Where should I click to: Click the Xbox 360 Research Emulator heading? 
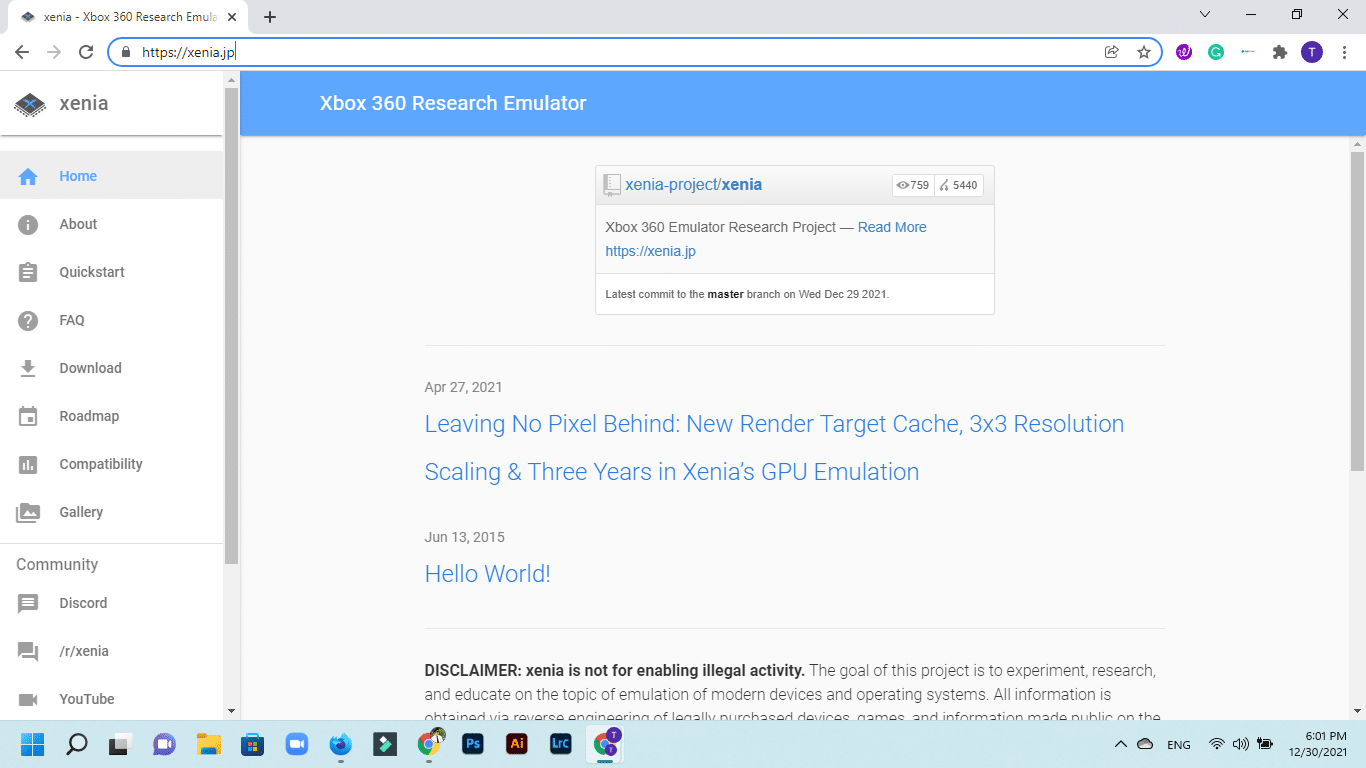click(453, 103)
